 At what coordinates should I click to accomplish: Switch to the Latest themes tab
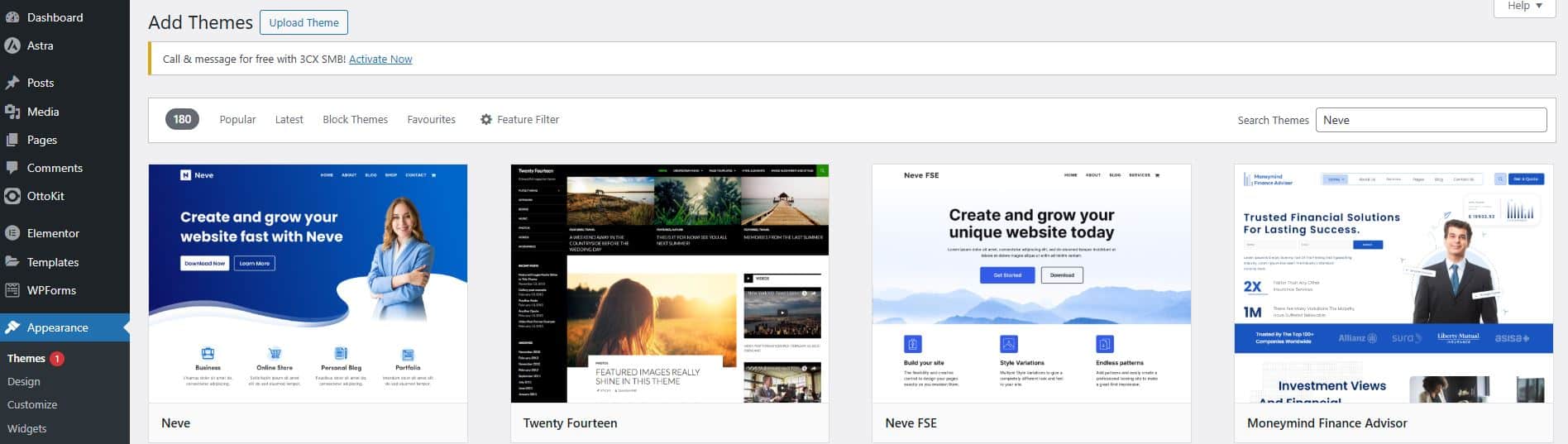(289, 120)
